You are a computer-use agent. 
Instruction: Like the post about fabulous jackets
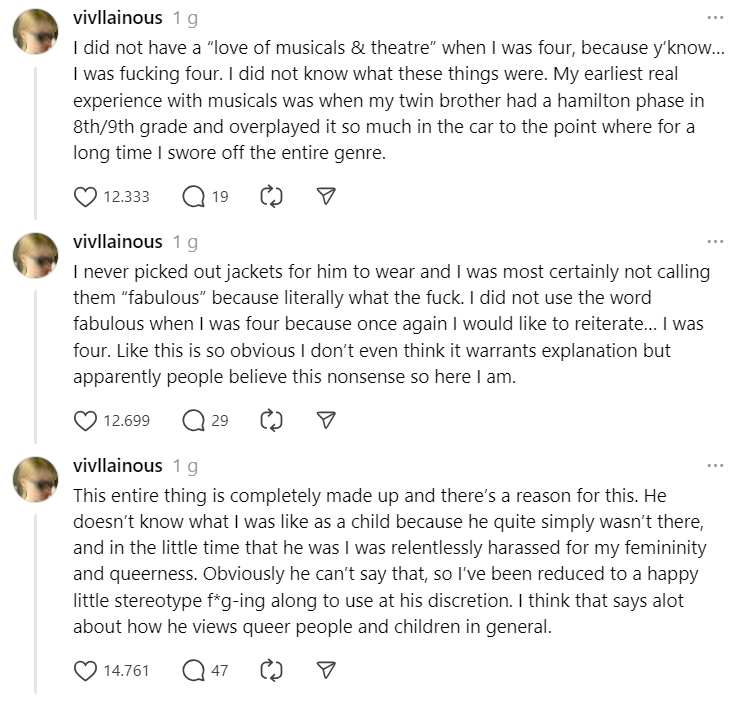(x=85, y=420)
